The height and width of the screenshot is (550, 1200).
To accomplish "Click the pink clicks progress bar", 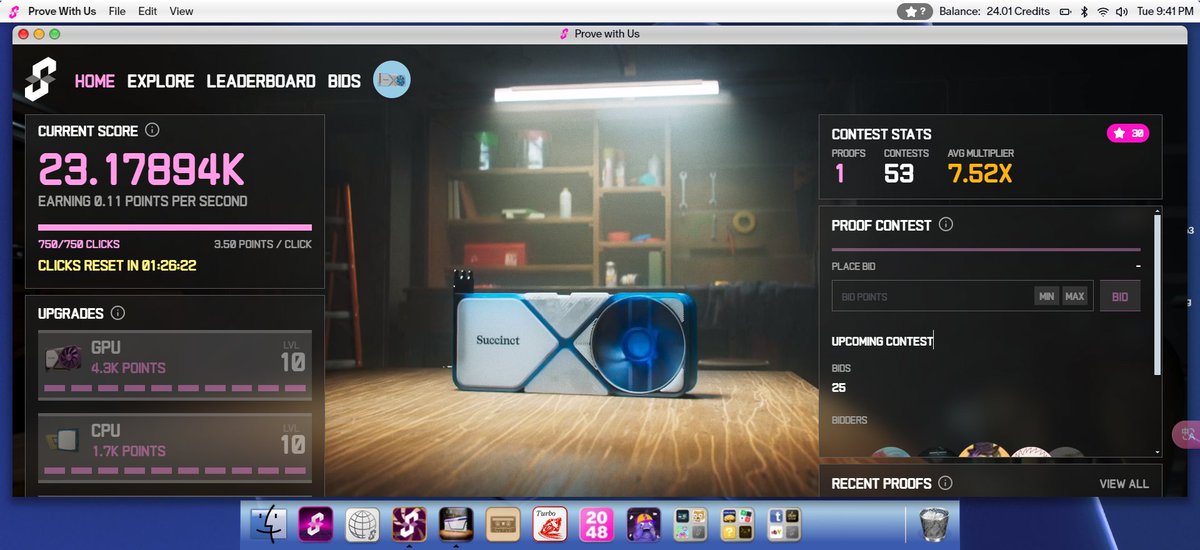I will 175,227.
